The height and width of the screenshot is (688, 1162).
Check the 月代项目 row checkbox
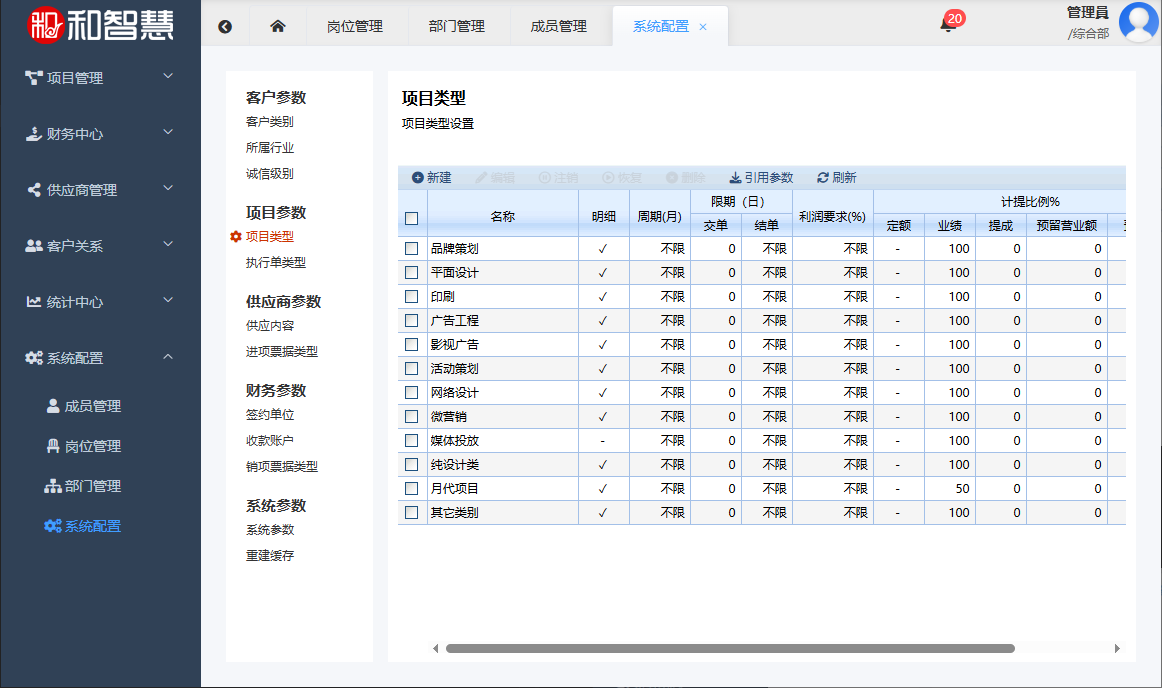coord(411,489)
